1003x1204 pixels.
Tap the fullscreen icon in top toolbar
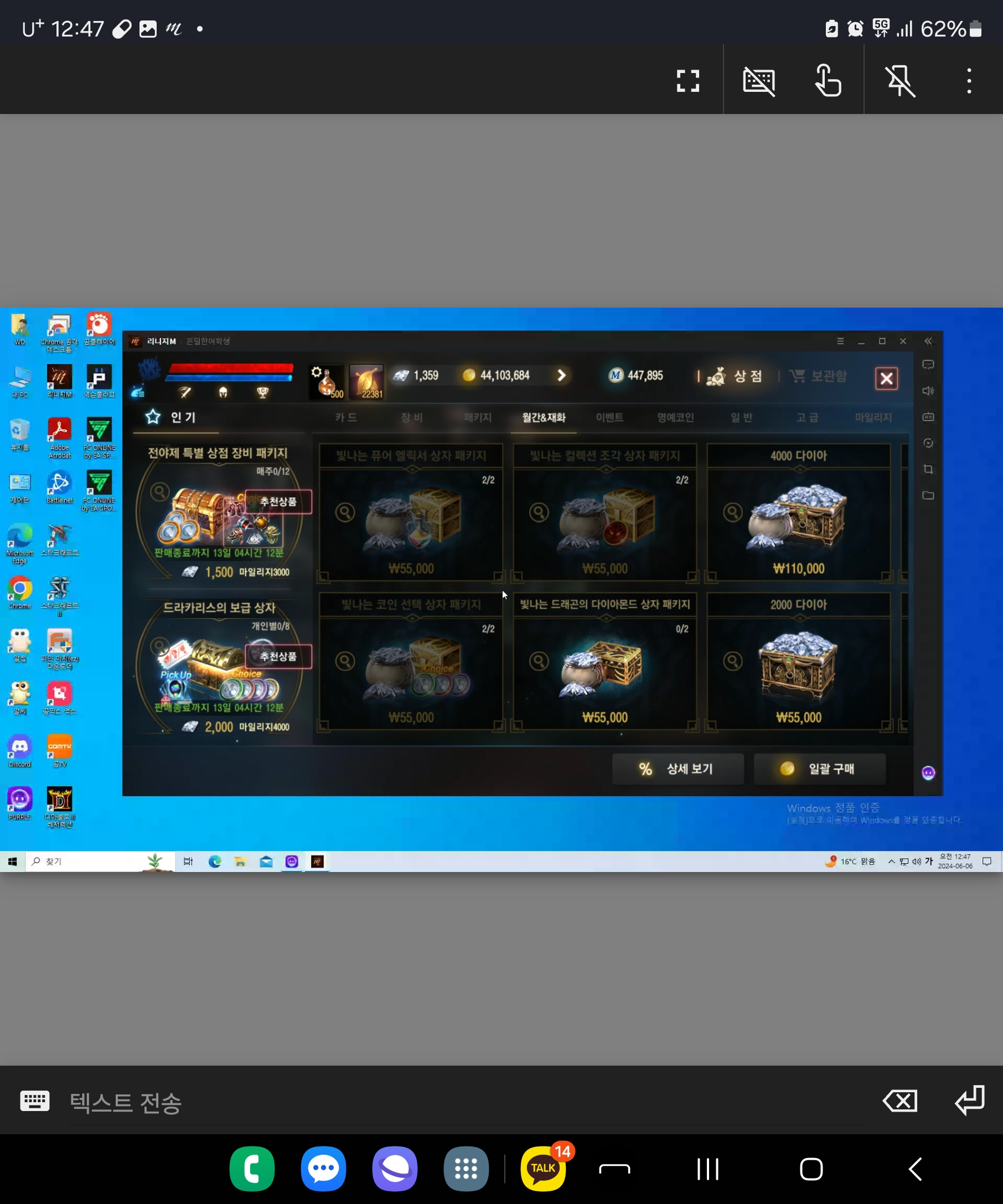pyautogui.click(x=687, y=81)
